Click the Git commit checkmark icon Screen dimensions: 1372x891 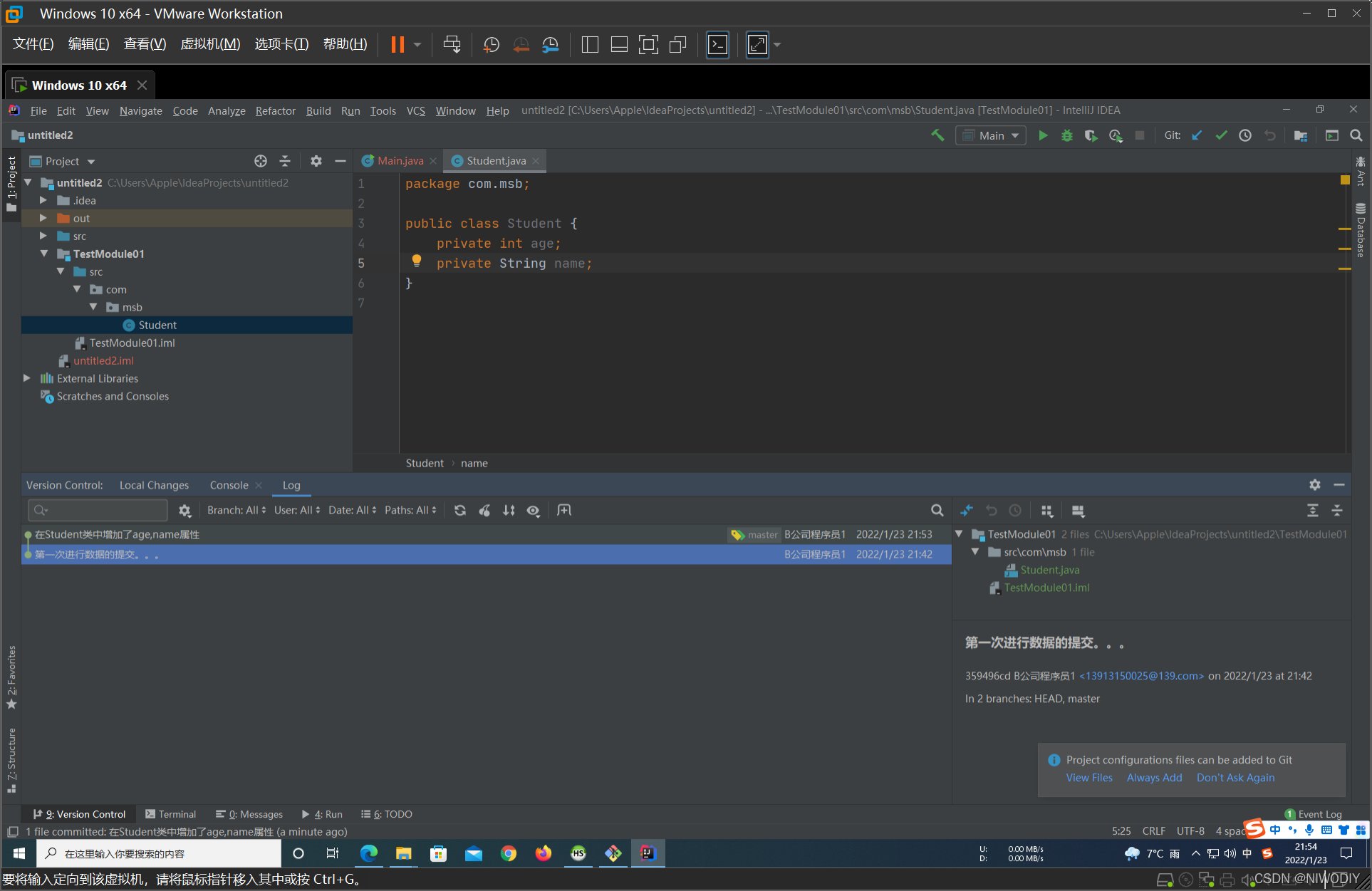pos(1221,135)
